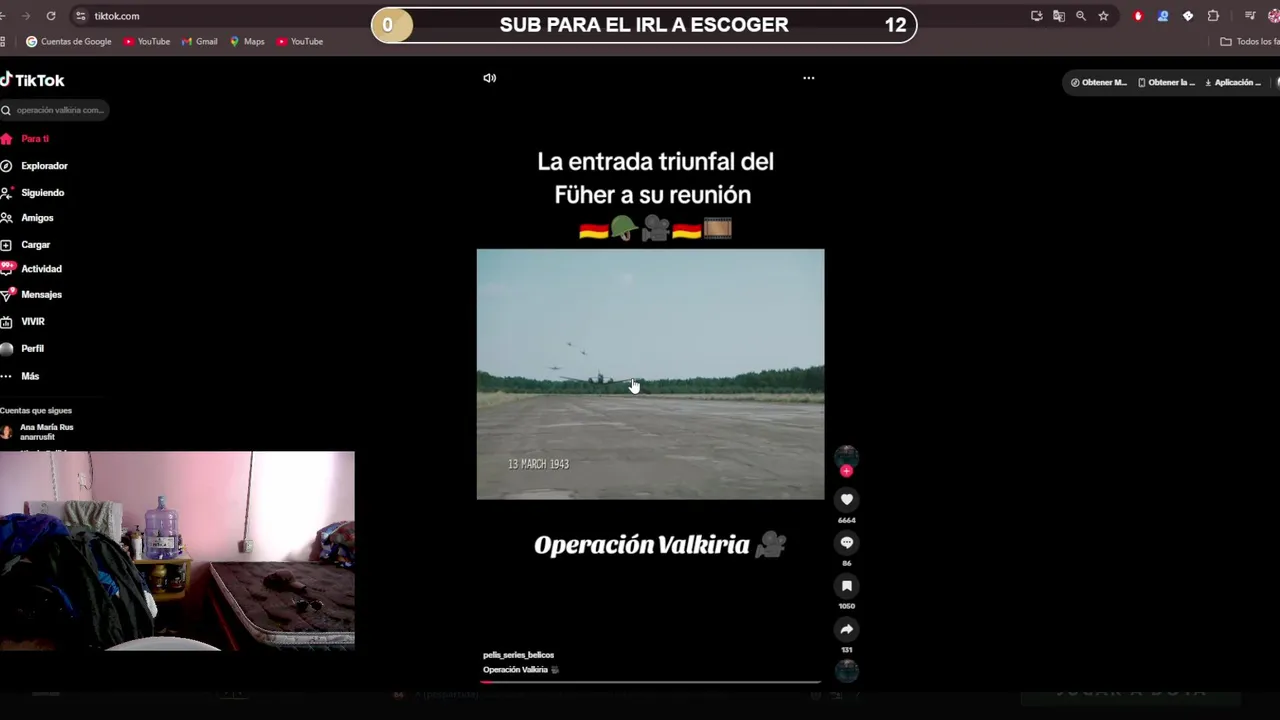Open Cuentas de Google bookmark
The width and height of the screenshot is (1280, 720).
[x=69, y=42]
